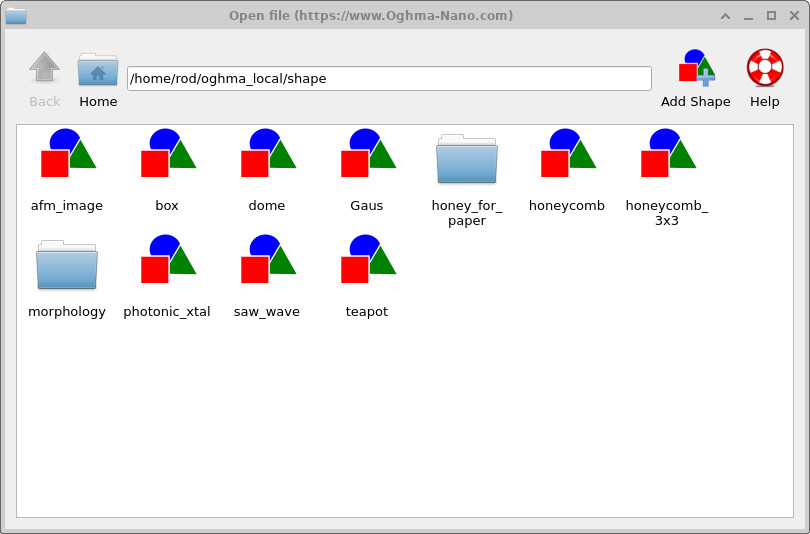This screenshot has width=810, height=534.
Task: Pick the honeycomb_3x3 shape icon
Action: [667, 154]
